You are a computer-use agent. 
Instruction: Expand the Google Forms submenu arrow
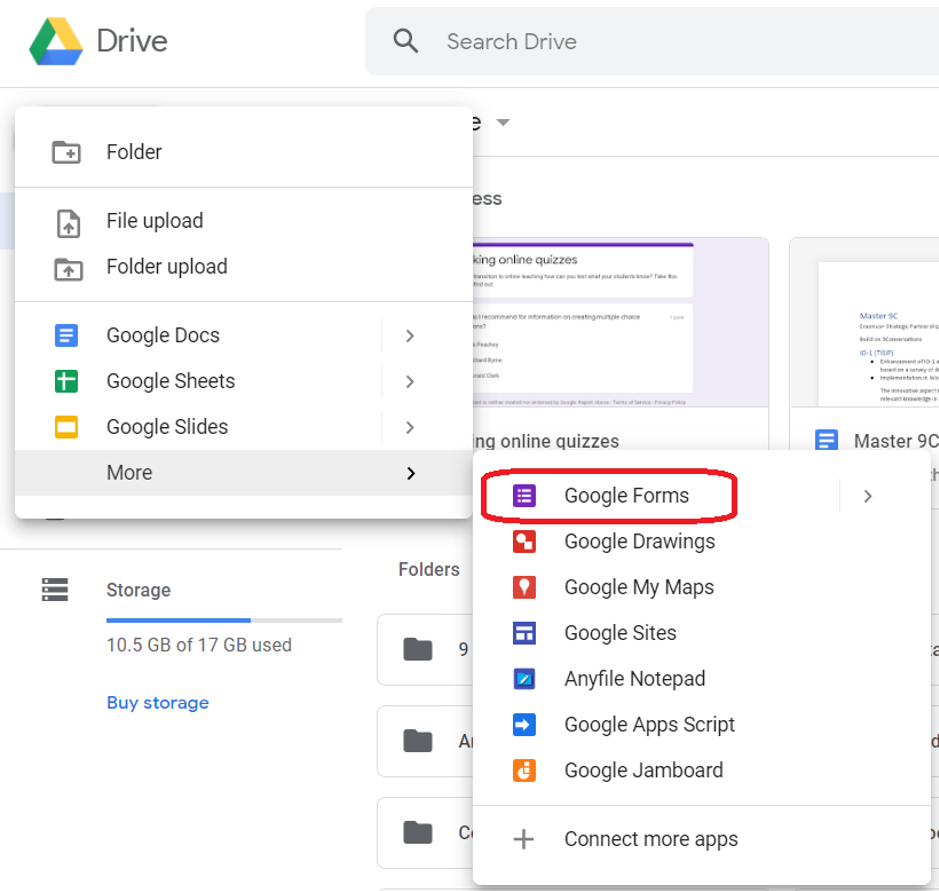(x=868, y=496)
